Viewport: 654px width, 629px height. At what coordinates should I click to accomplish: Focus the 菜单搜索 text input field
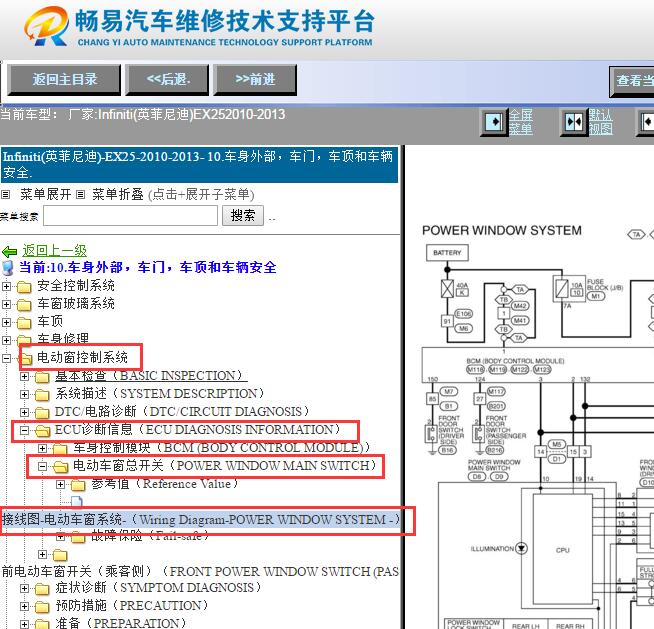(x=131, y=216)
